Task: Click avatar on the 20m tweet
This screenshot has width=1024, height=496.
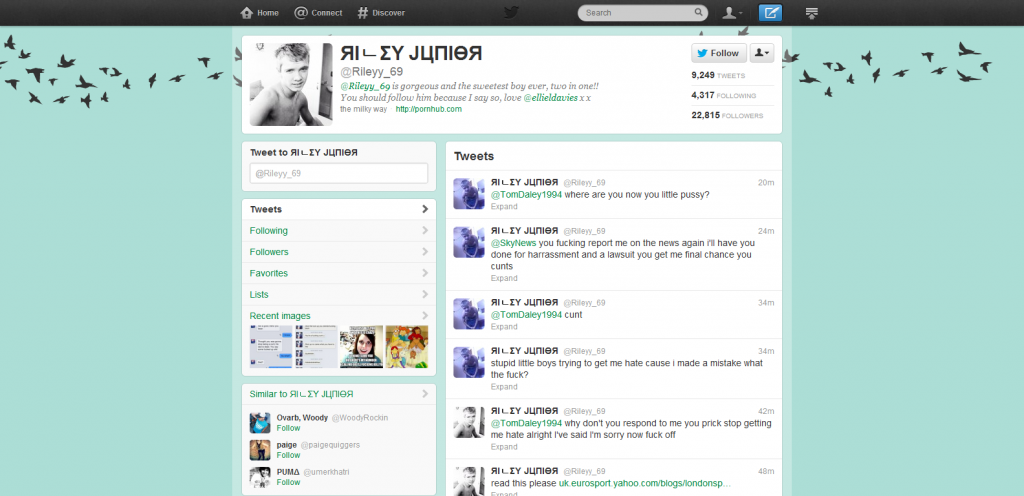Action: [x=469, y=193]
